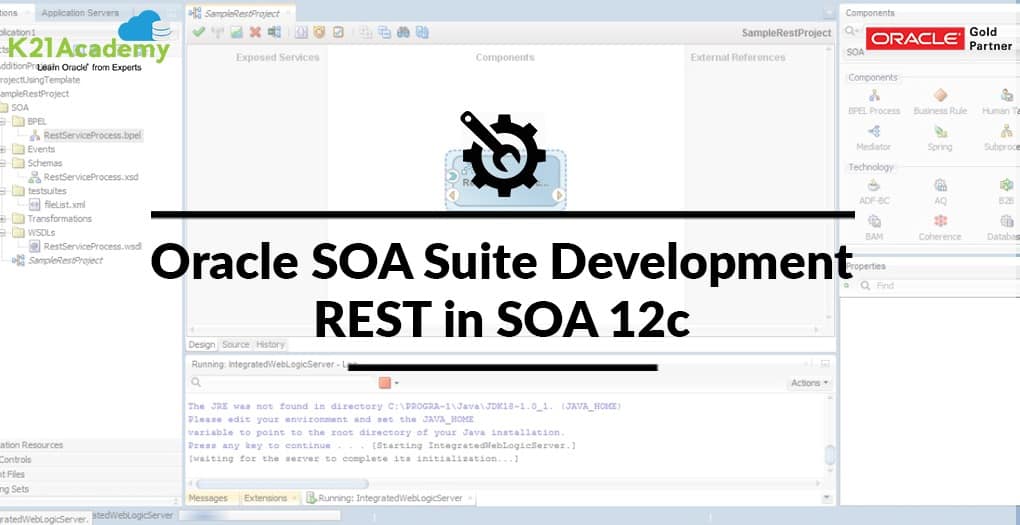Click the red stop button in log panel

click(385, 383)
